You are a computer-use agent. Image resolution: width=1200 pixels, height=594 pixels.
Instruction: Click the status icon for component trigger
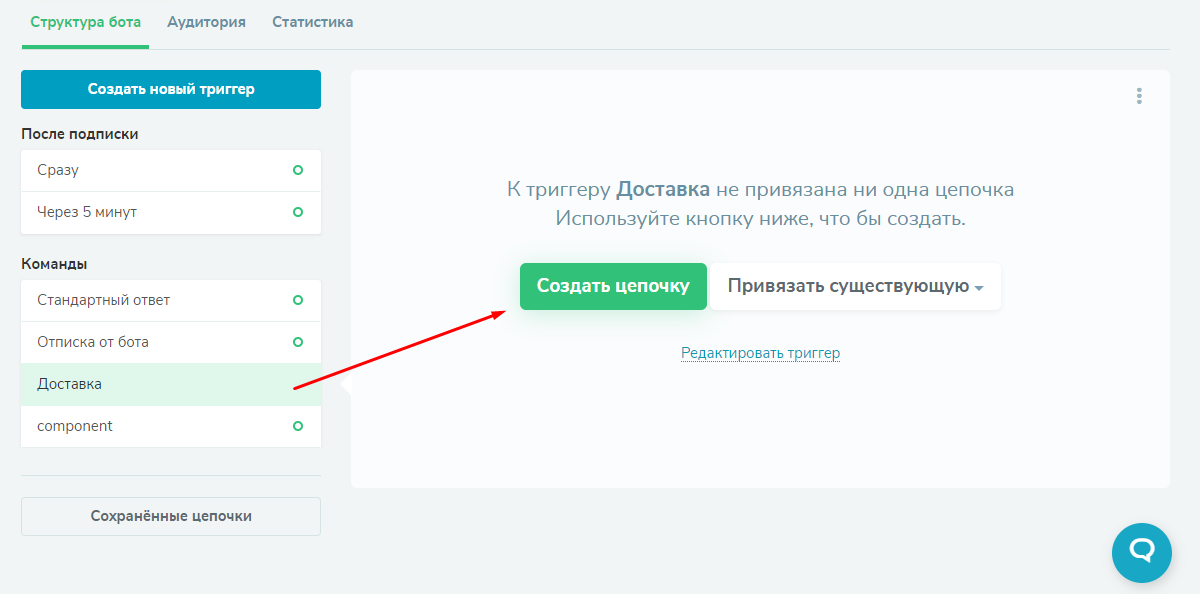tap(297, 426)
